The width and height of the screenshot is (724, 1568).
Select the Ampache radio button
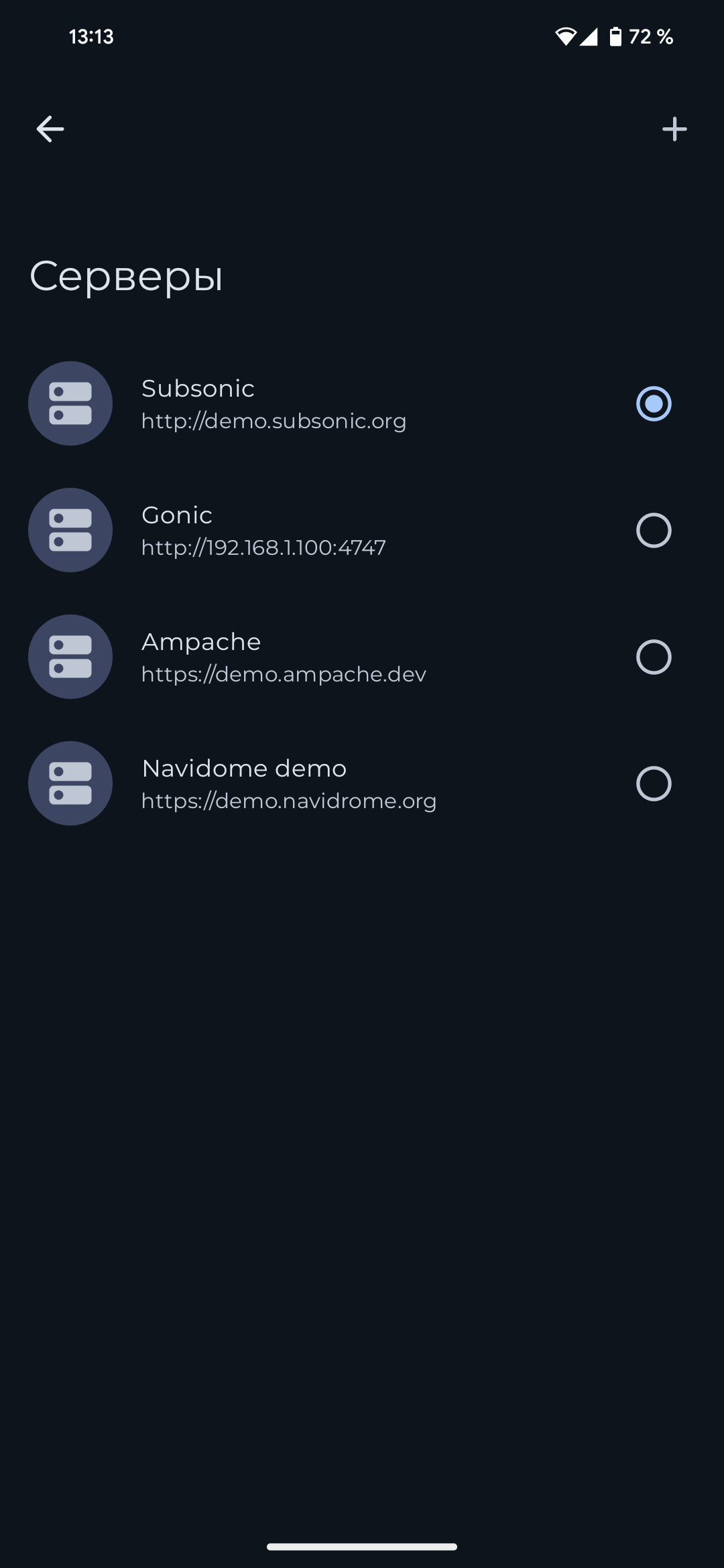[654, 657]
